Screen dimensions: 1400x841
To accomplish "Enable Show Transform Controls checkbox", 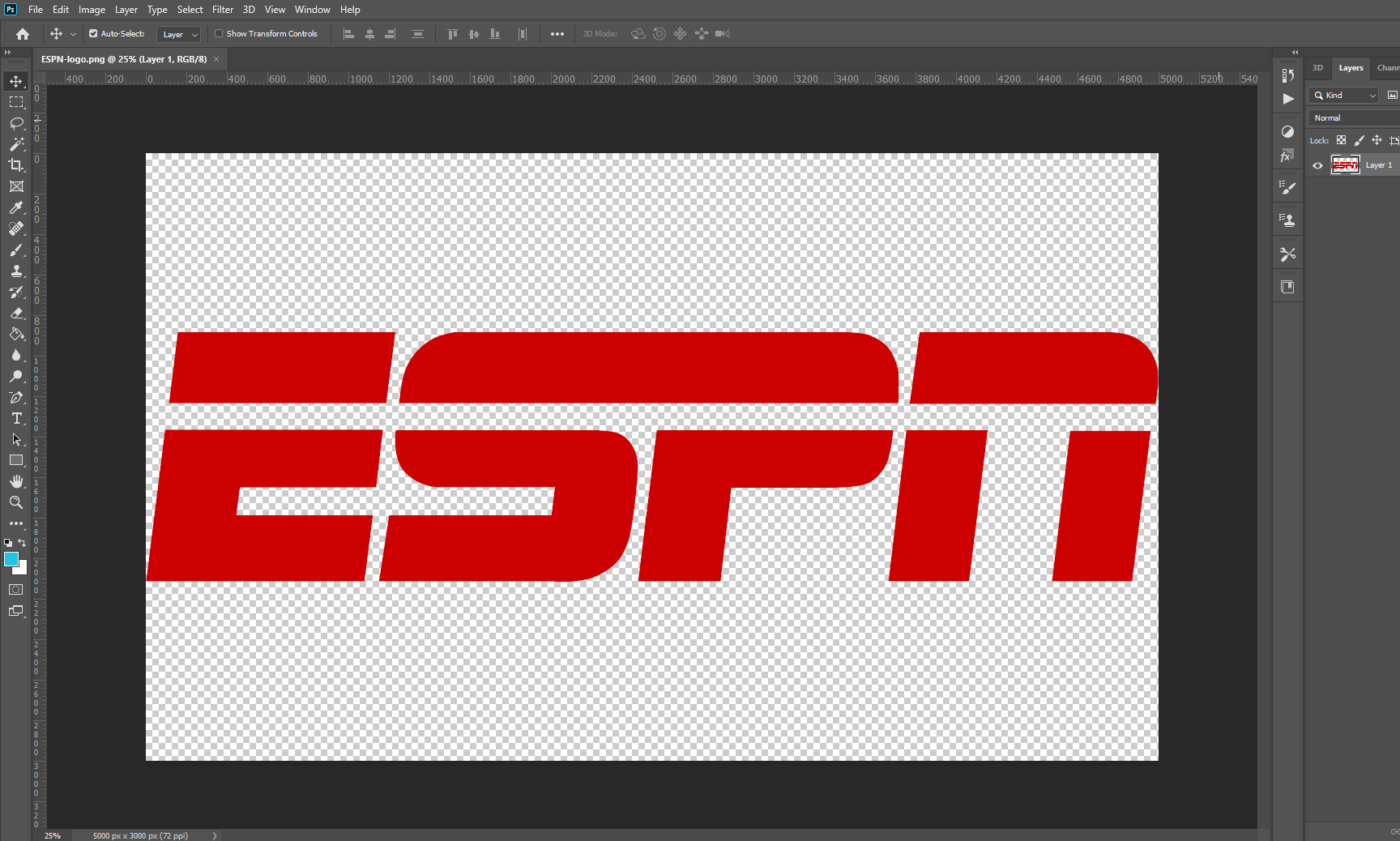I will (219, 34).
